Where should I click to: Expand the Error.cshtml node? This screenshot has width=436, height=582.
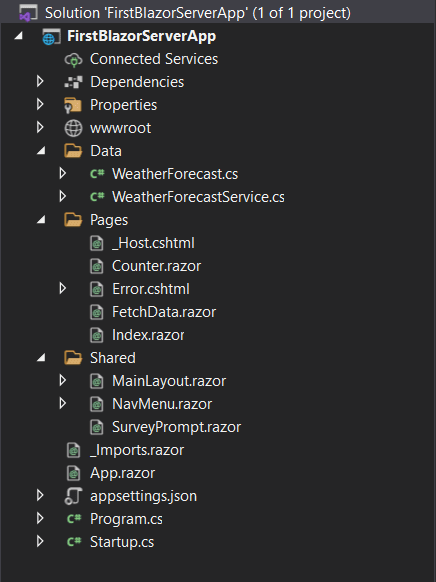(63, 288)
